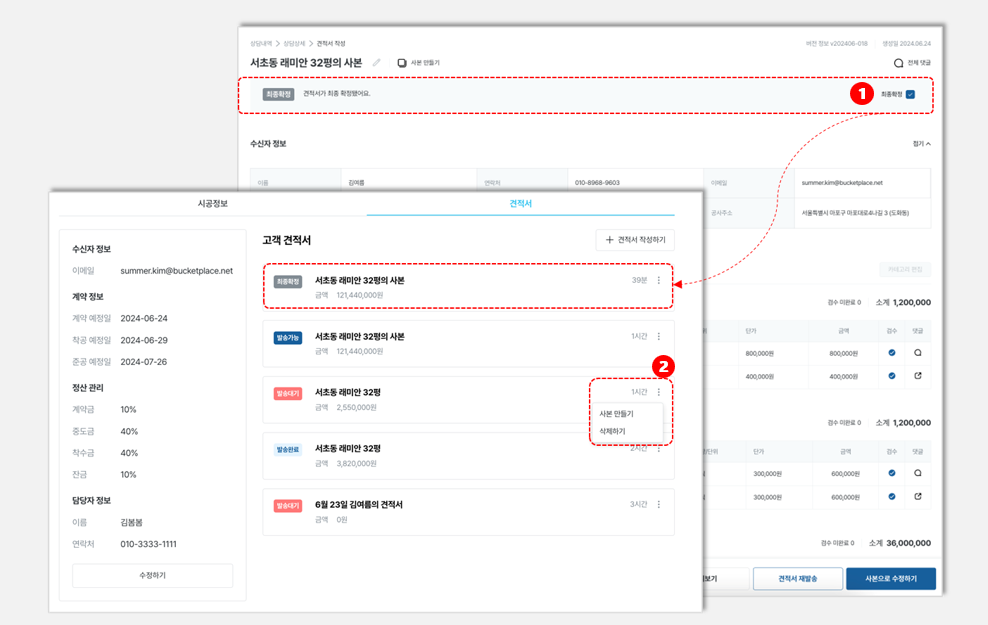Viewport: 988px width, 625px height.
Task: Click email summer.kim@bucketplace.net in left panel
Action: pos(176,271)
